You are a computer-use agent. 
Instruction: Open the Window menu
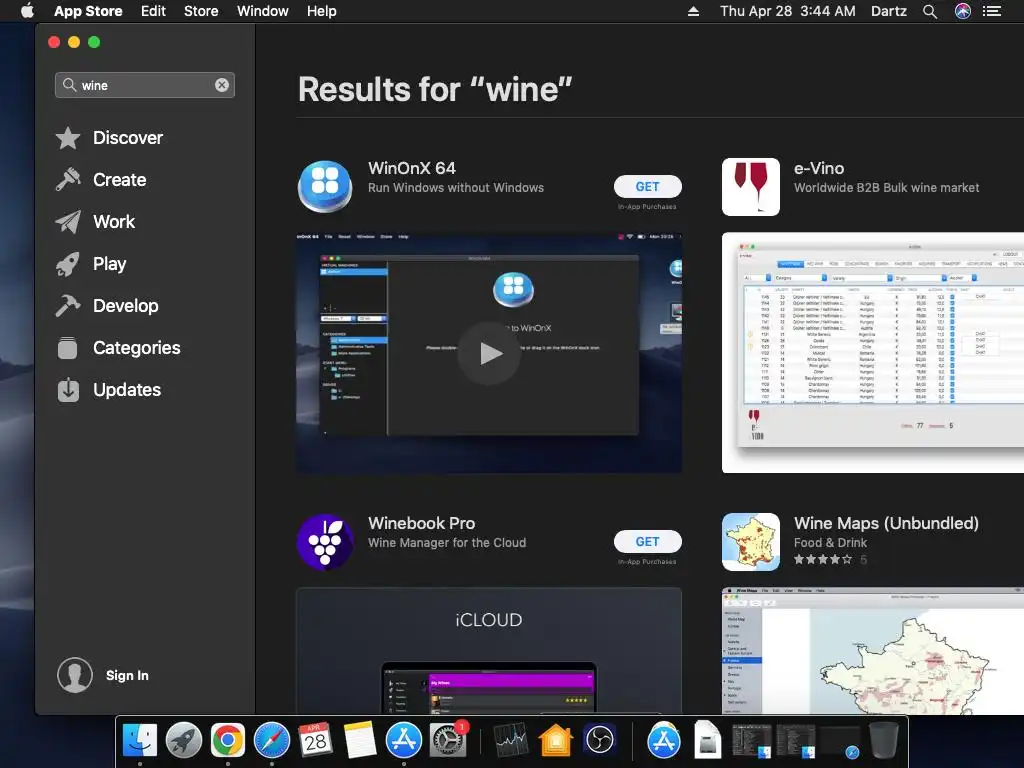(263, 11)
